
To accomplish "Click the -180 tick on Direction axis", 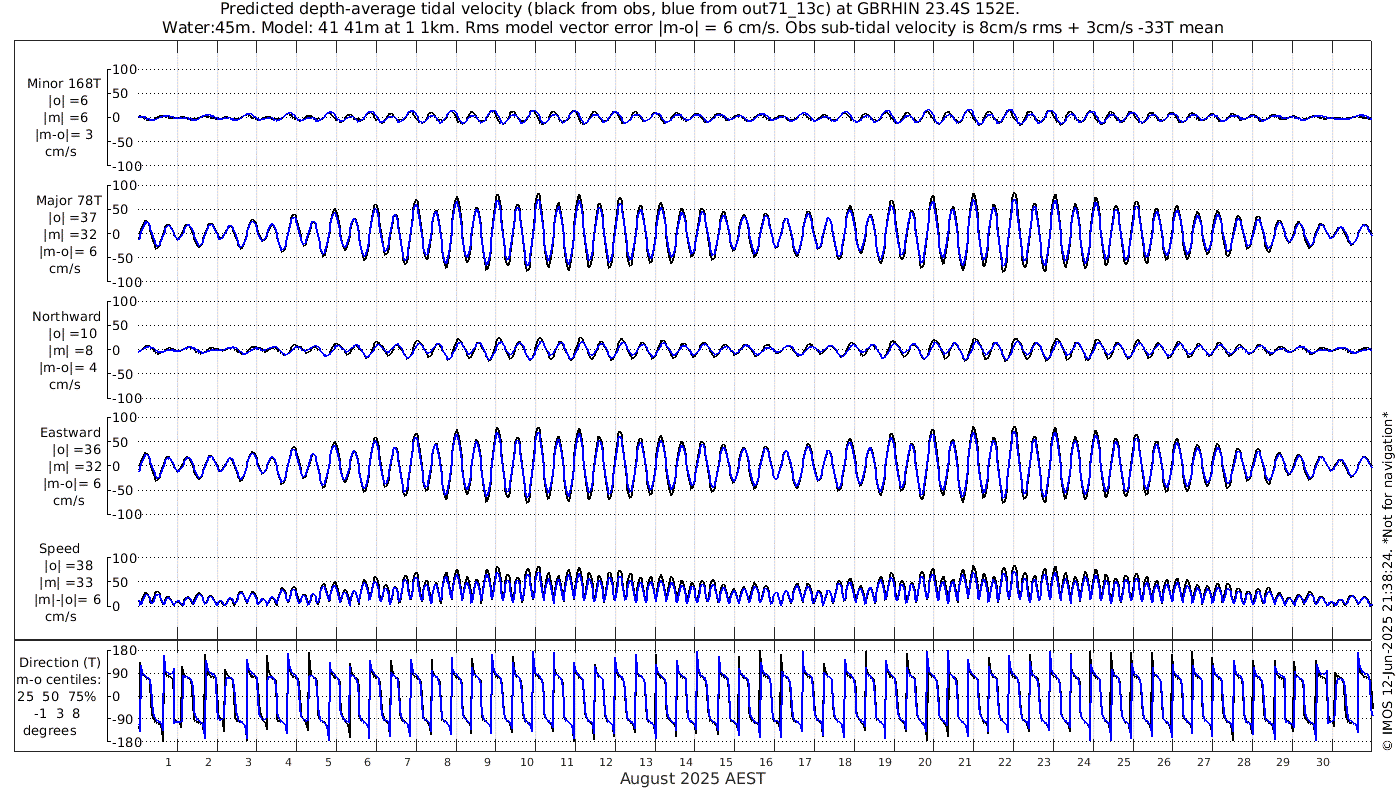I will pyautogui.click(x=121, y=742).
